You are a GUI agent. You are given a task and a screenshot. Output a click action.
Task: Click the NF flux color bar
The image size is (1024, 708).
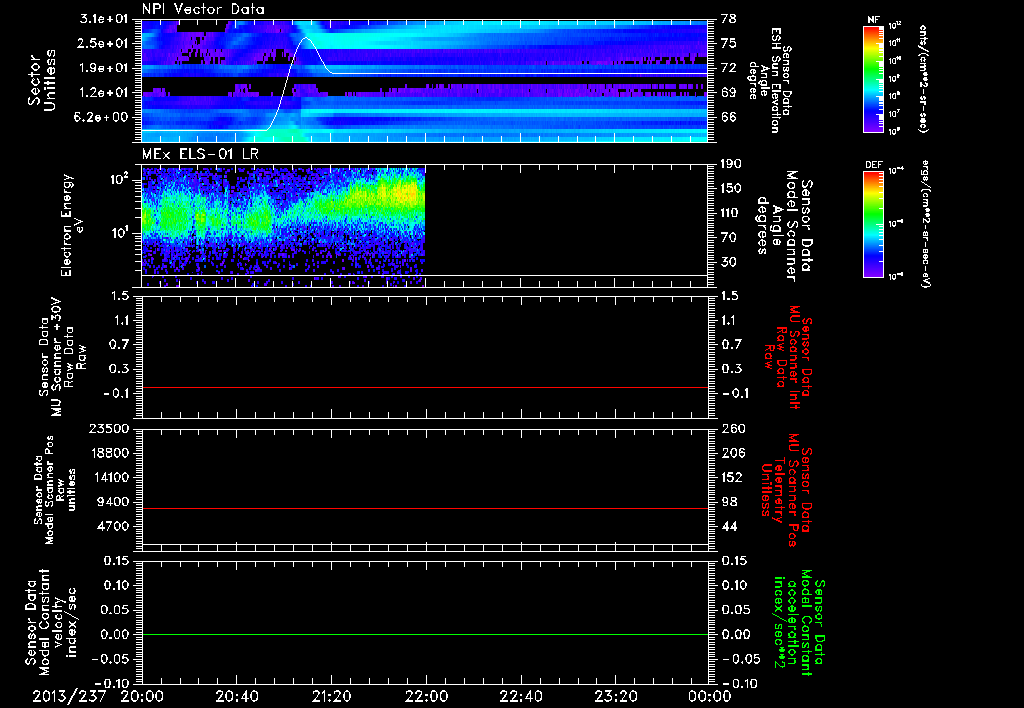873,78
